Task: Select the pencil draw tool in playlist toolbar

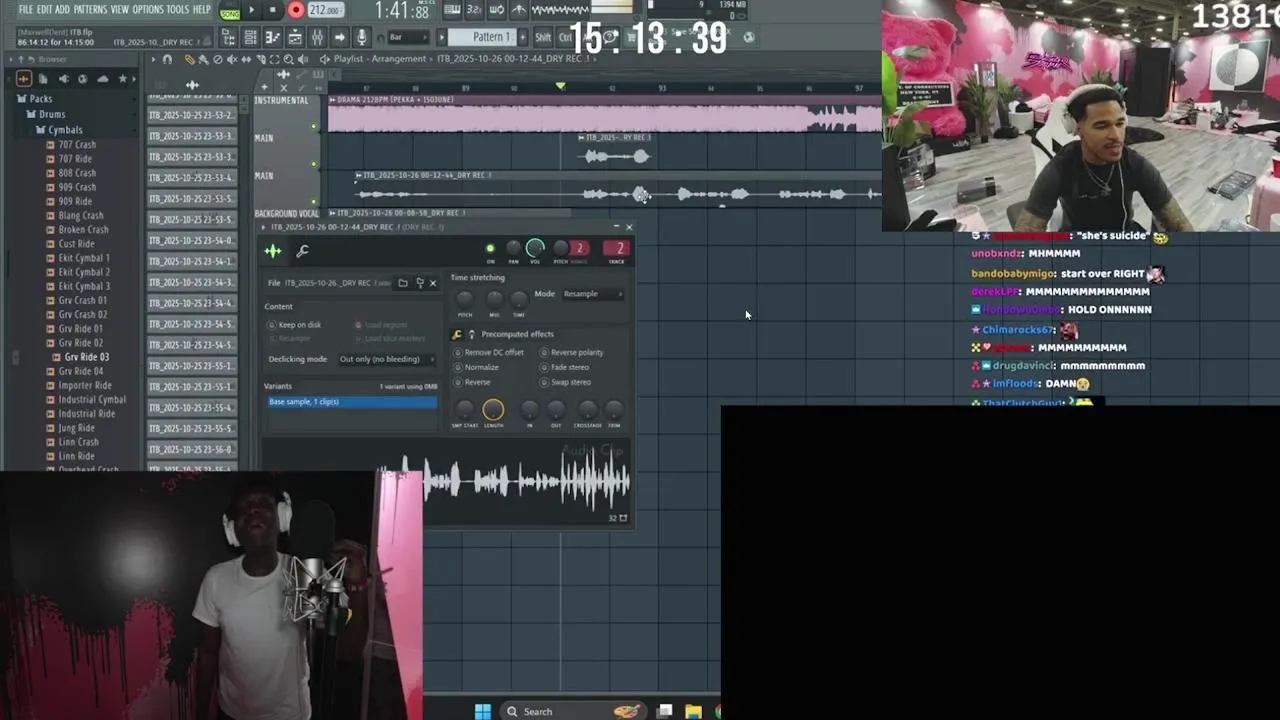Action: [189, 59]
